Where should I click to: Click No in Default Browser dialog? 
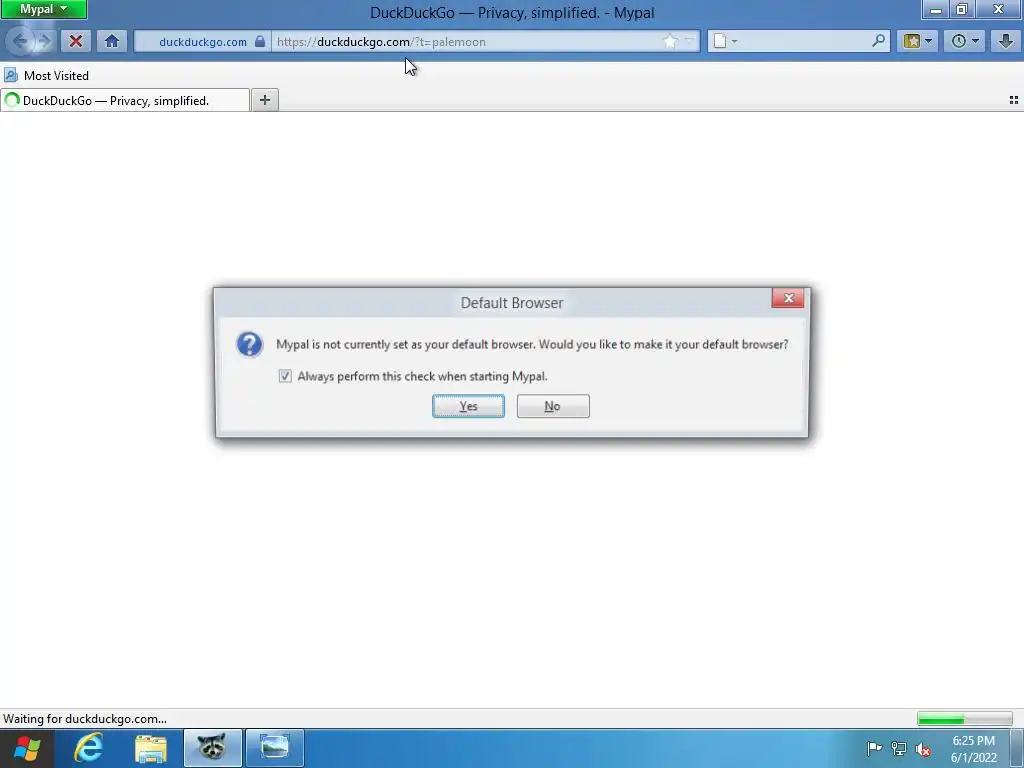point(553,406)
